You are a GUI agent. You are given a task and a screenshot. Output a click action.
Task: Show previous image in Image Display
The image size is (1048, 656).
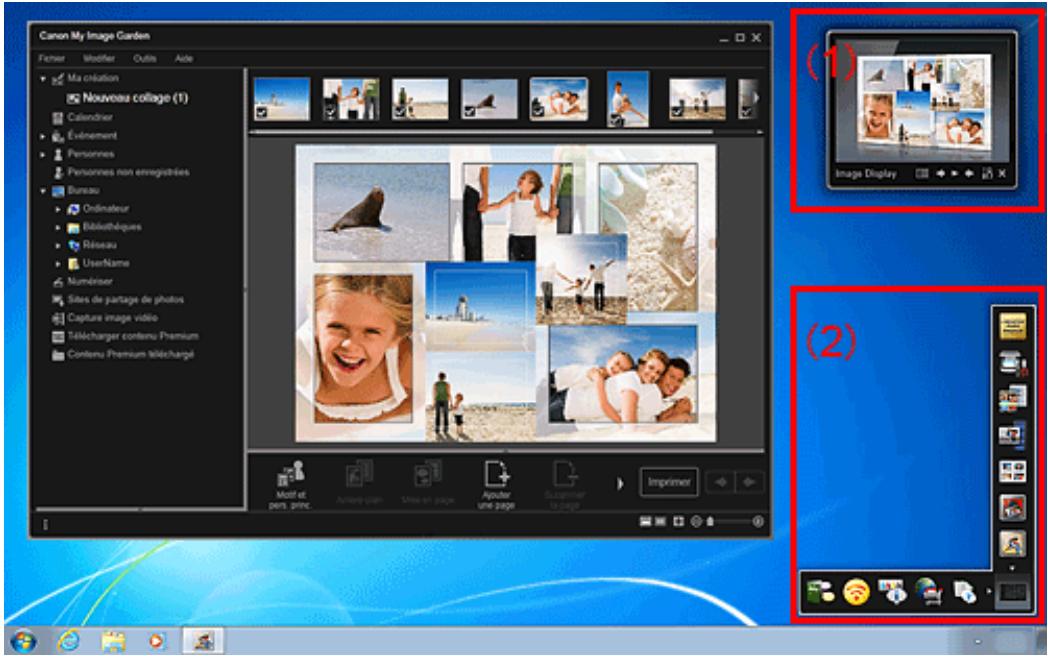pos(940,173)
